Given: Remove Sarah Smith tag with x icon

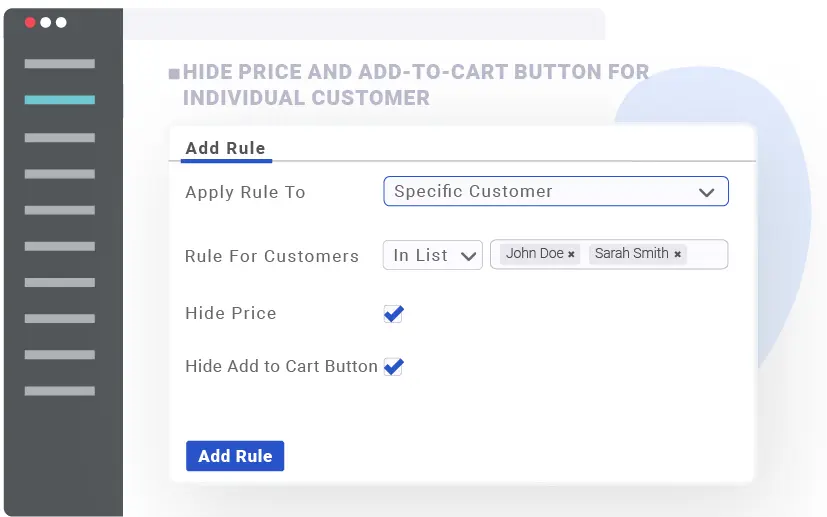Looking at the screenshot, I should [677, 255].
